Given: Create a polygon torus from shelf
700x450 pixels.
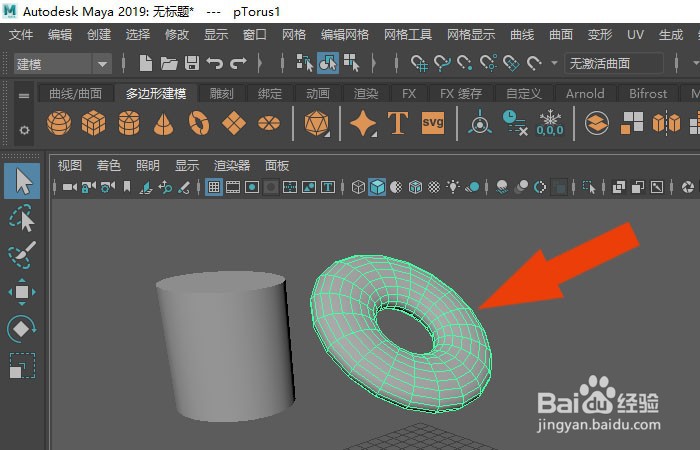Looking at the screenshot, I should click(199, 123).
